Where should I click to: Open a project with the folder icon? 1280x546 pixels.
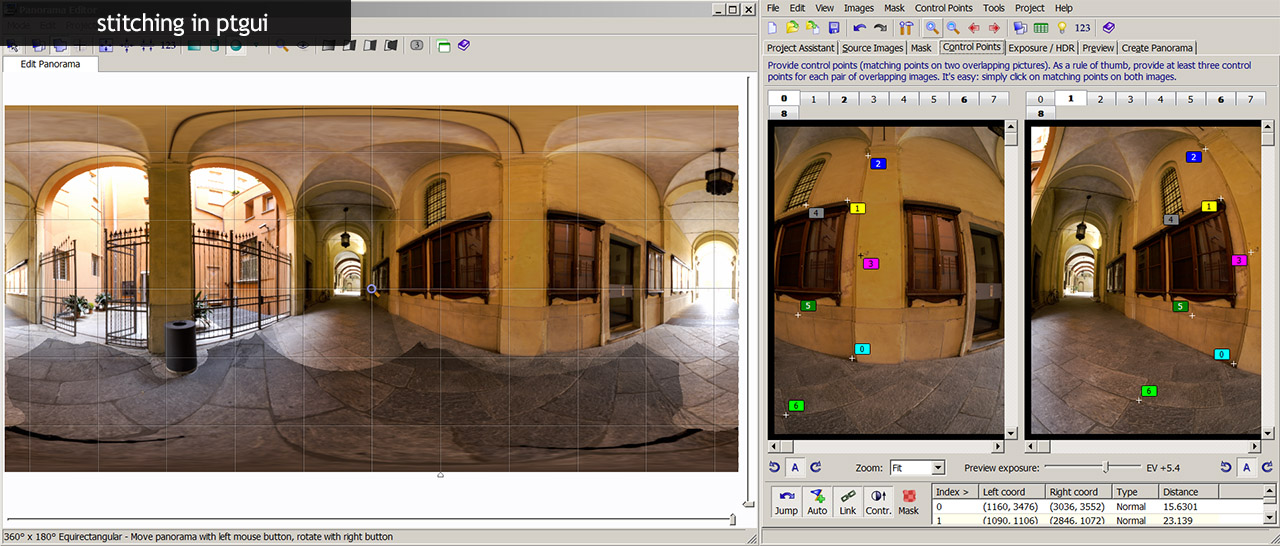tap(792, 28)
